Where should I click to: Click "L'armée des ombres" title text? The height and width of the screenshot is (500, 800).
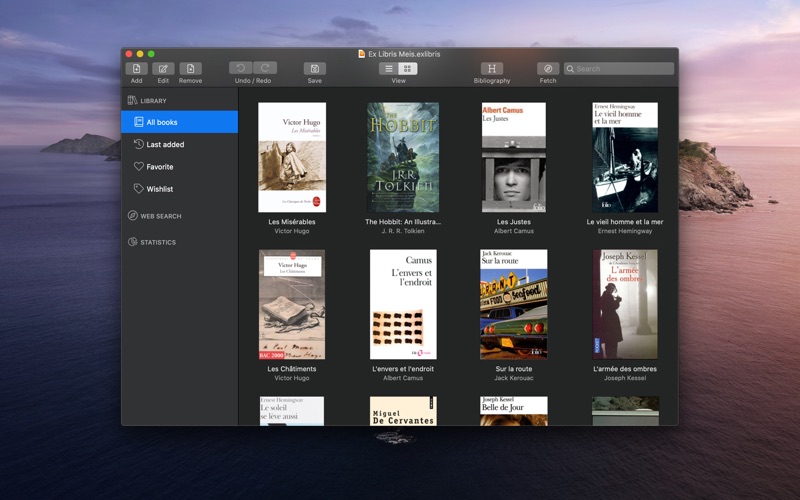pos(625,369)
